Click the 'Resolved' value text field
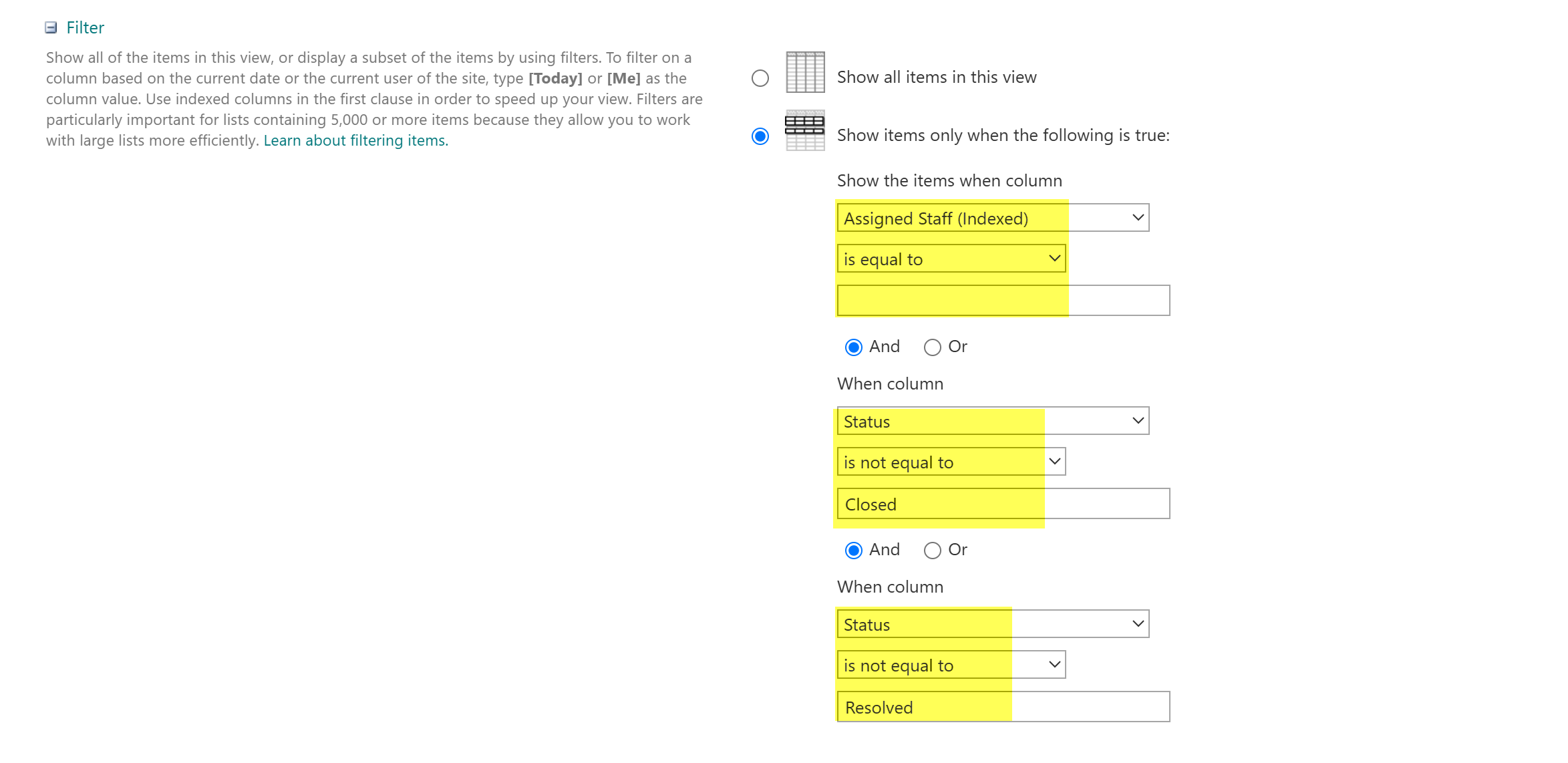 tap(1002, 707)
